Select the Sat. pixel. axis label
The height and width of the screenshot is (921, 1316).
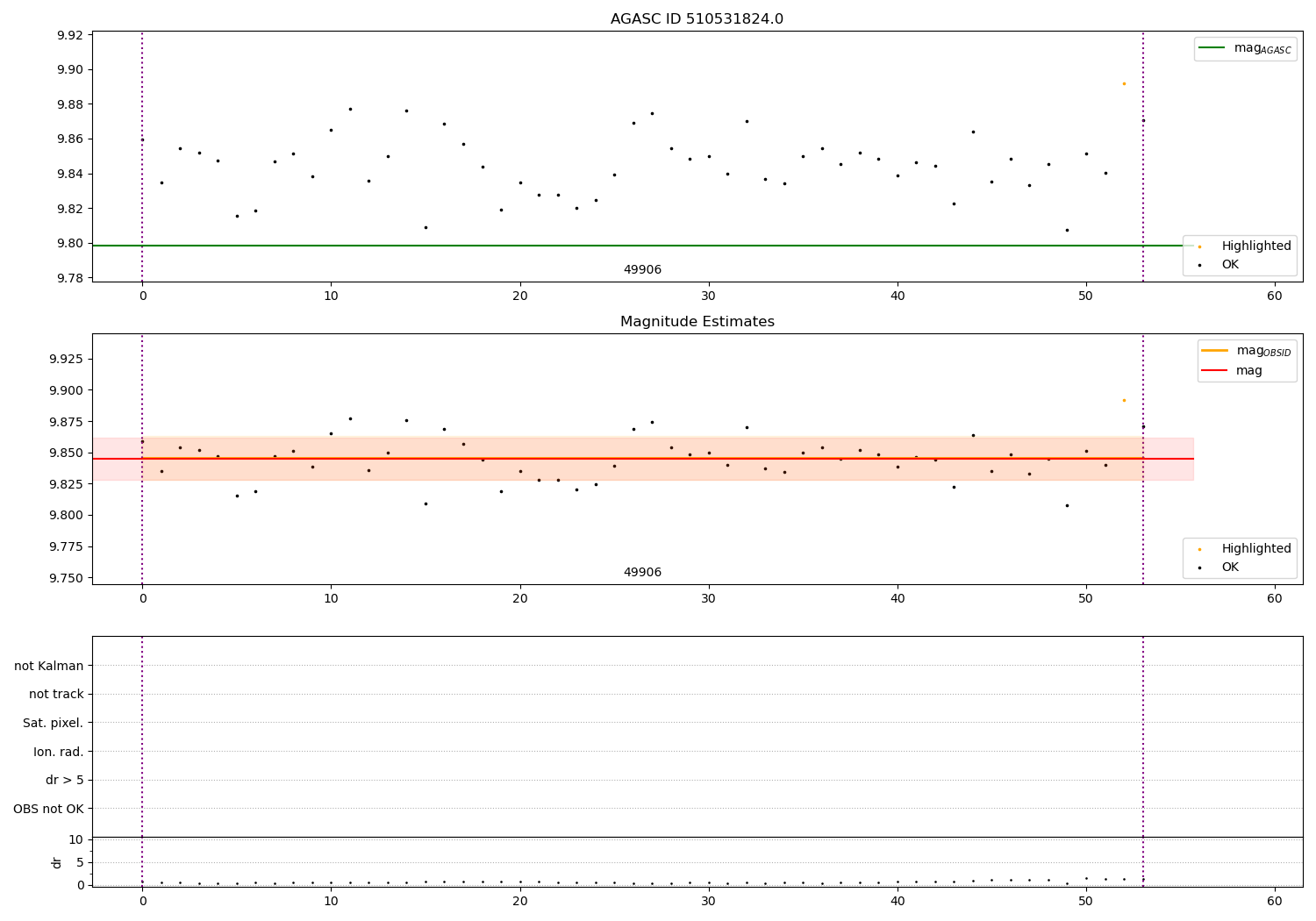click(x=54, y=724)
